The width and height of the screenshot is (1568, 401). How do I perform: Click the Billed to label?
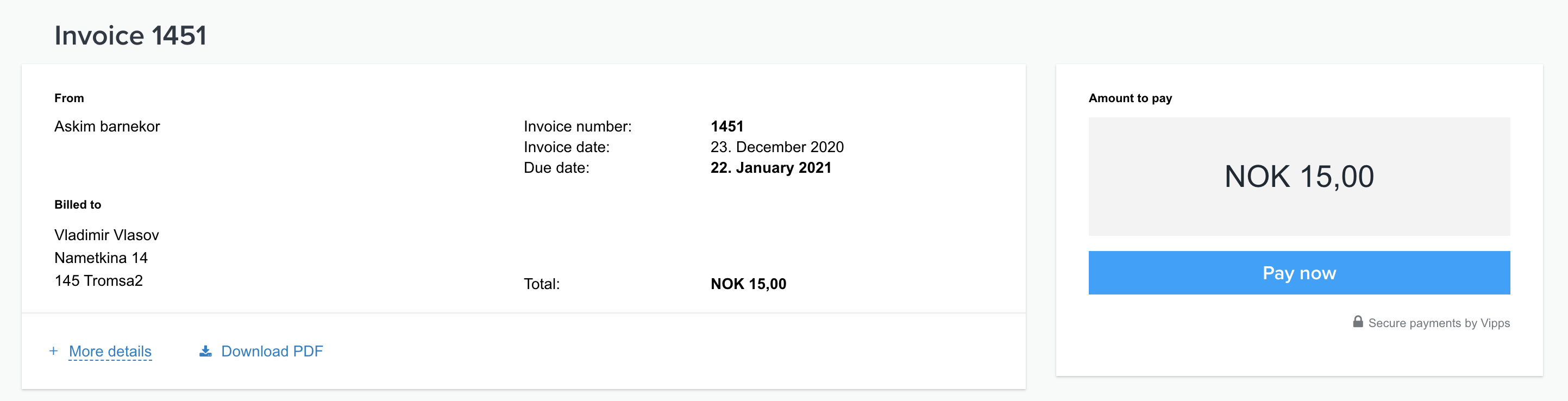point(78,204)
